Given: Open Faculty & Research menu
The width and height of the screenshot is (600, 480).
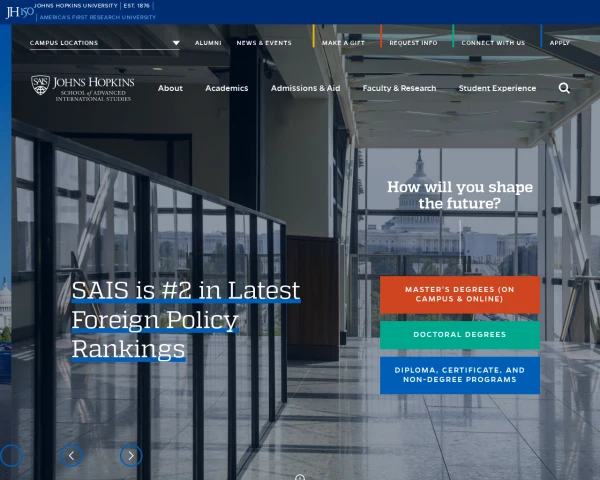Looking at the screenshot, I should pos(399,88).
